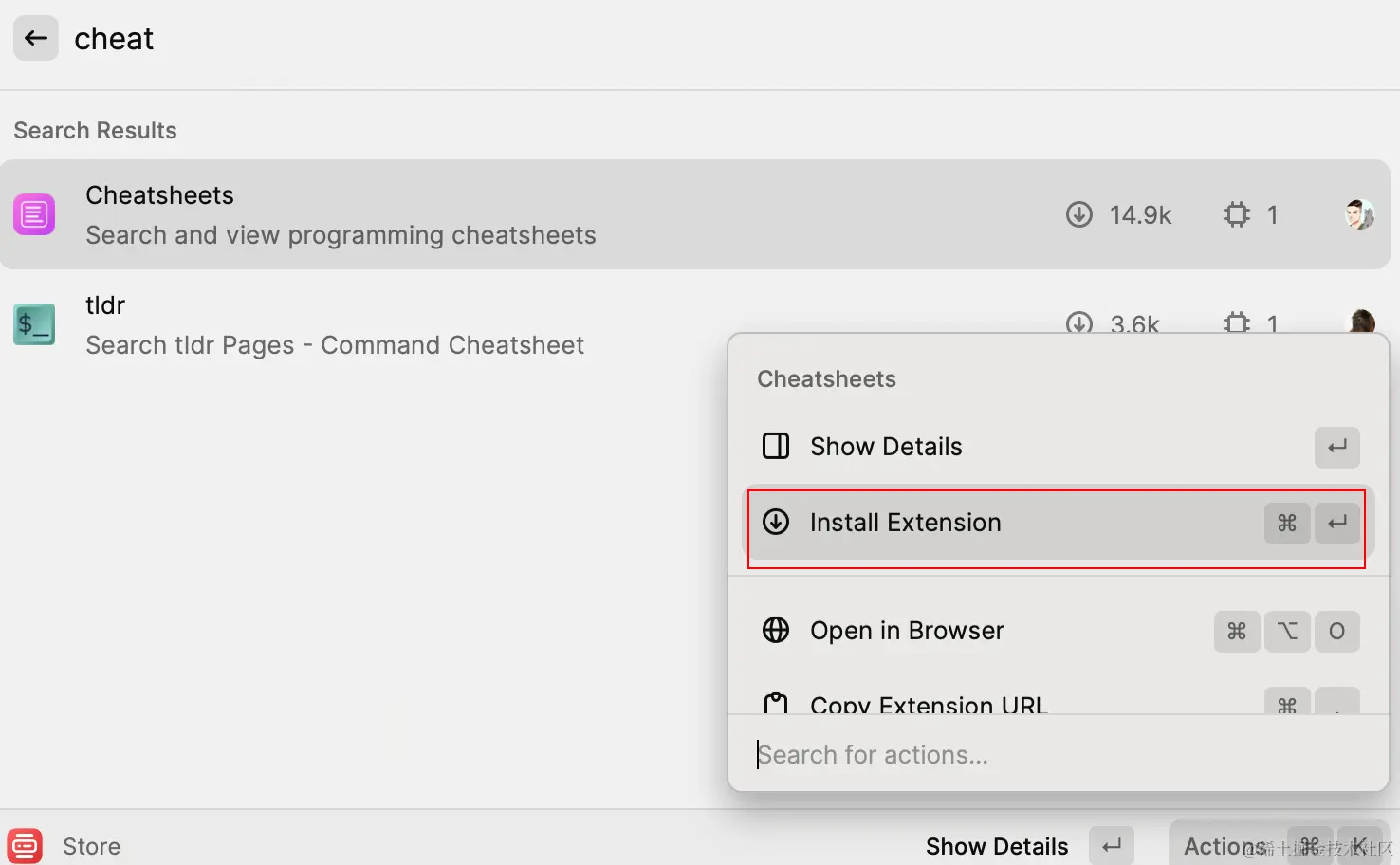
Task: Click the pink Cheatsheets extension icon
Action: click(x=34, y=214)
